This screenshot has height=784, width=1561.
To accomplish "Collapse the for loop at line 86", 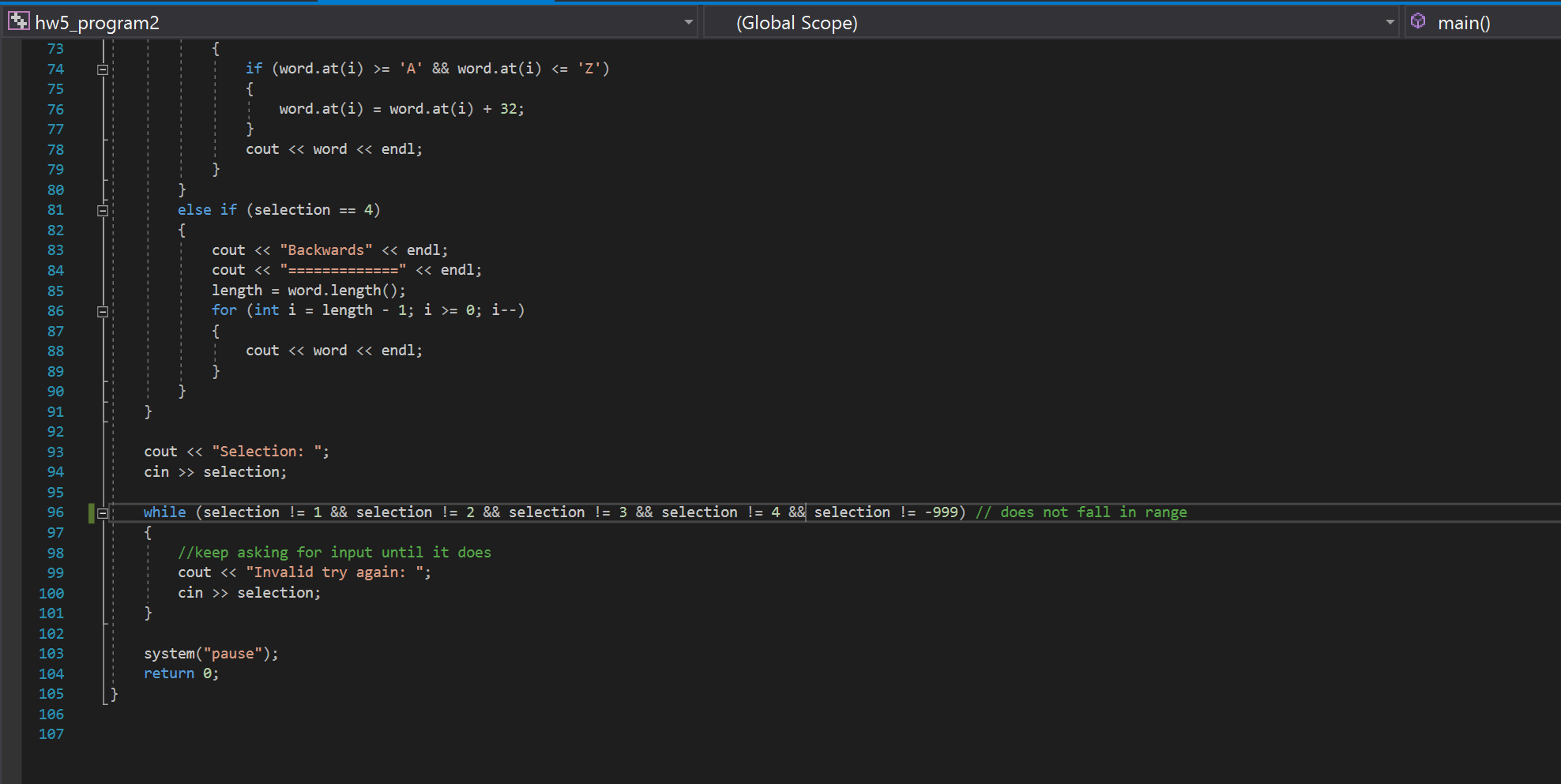I will [103, 311].
